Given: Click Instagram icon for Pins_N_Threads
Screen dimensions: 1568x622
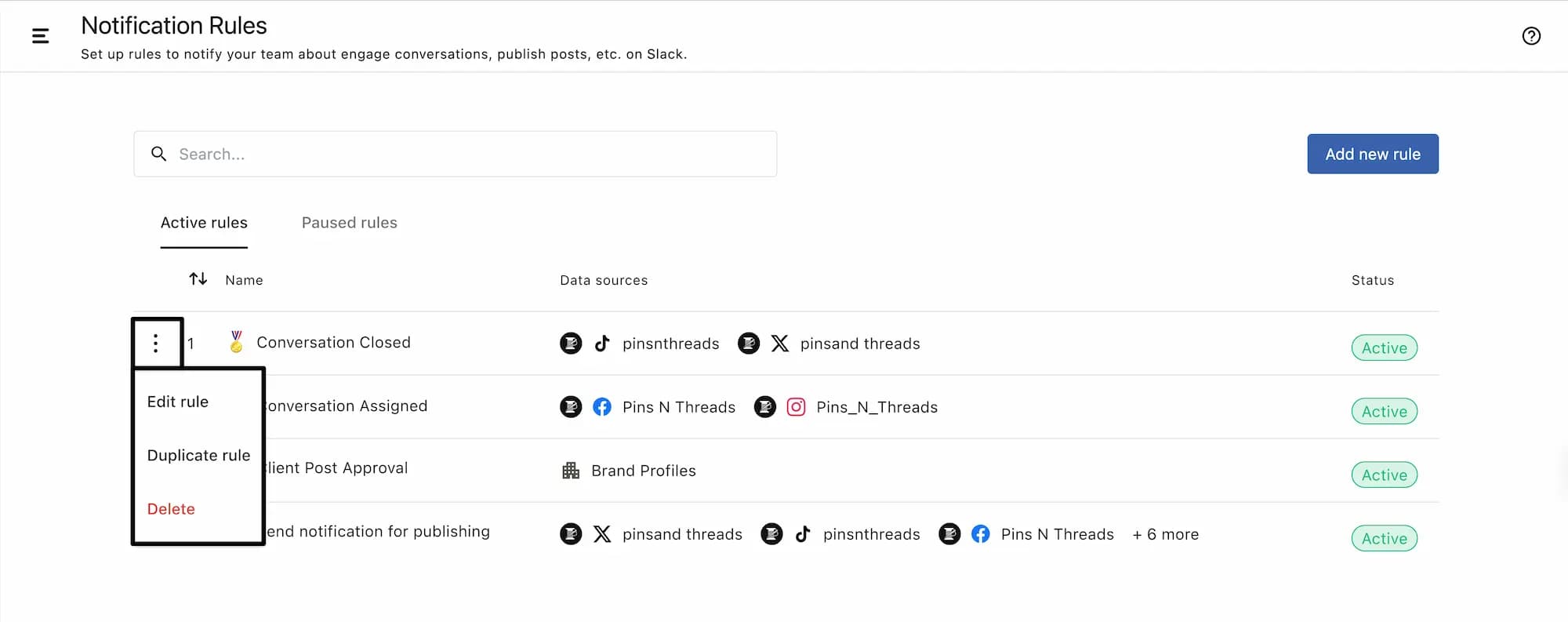Looking at the screenshot, I should click(x=796, y=407).
